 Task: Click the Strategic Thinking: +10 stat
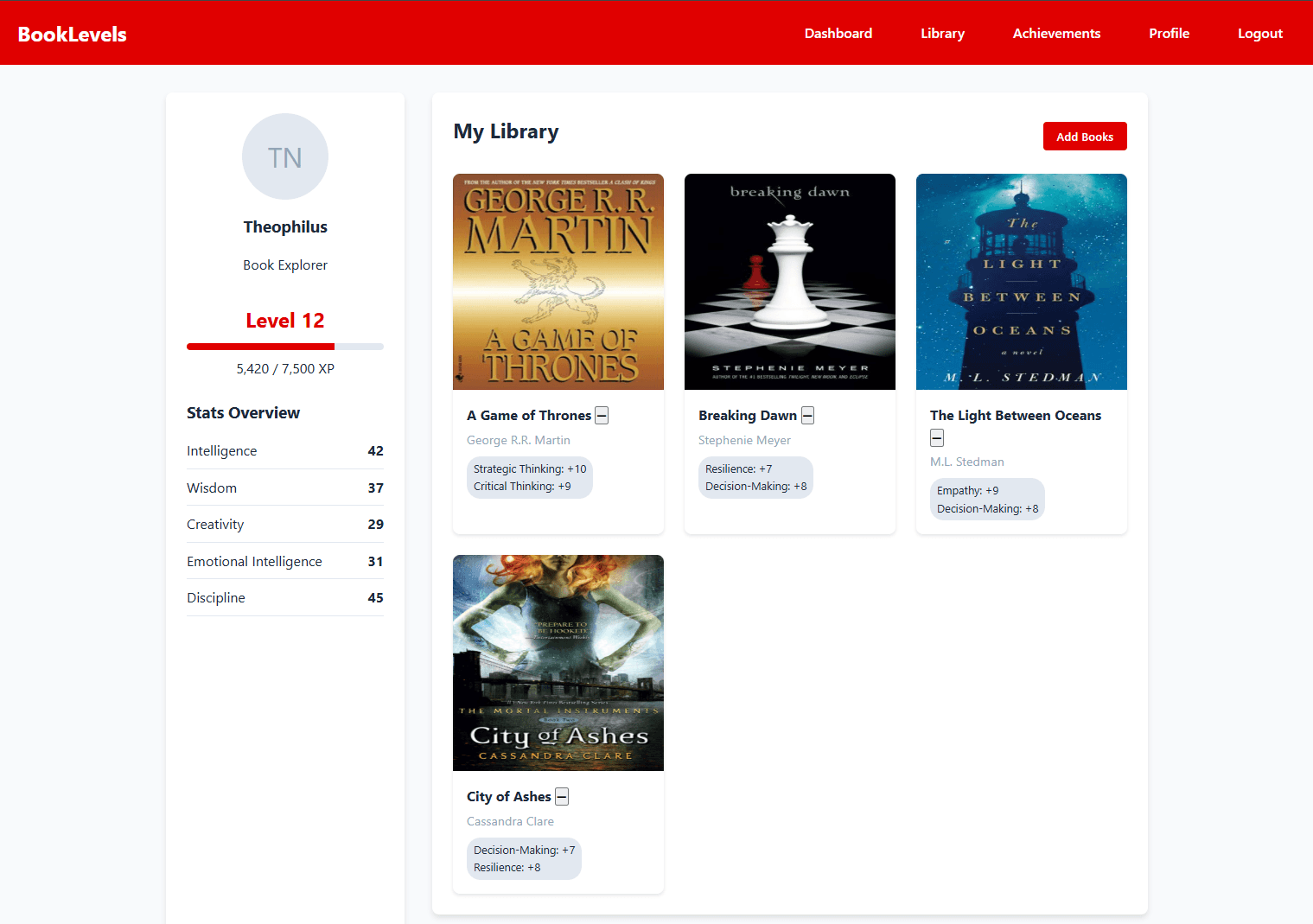point(530,469)
